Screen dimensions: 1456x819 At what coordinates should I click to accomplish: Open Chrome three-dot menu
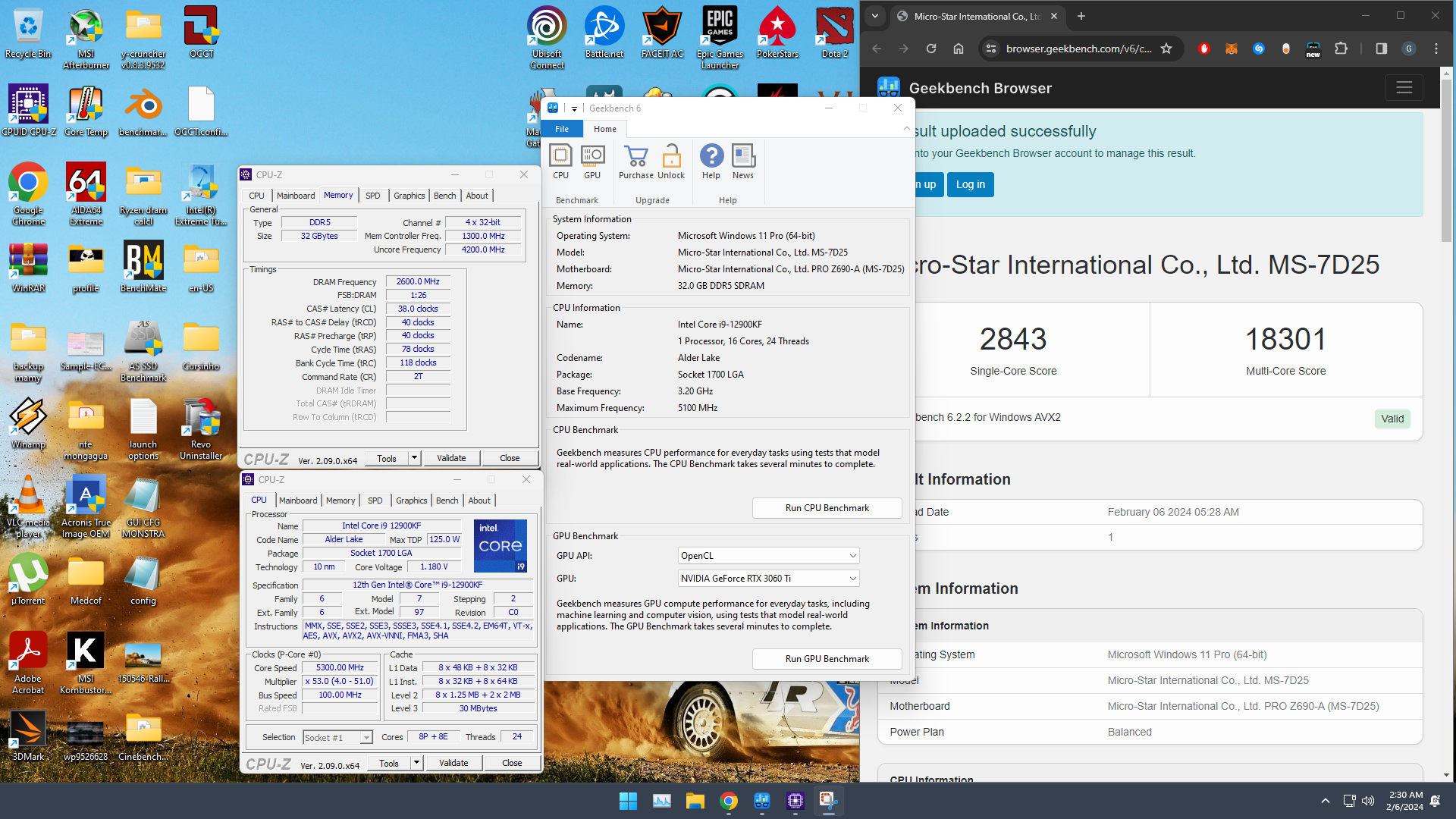click(1436, 49)
